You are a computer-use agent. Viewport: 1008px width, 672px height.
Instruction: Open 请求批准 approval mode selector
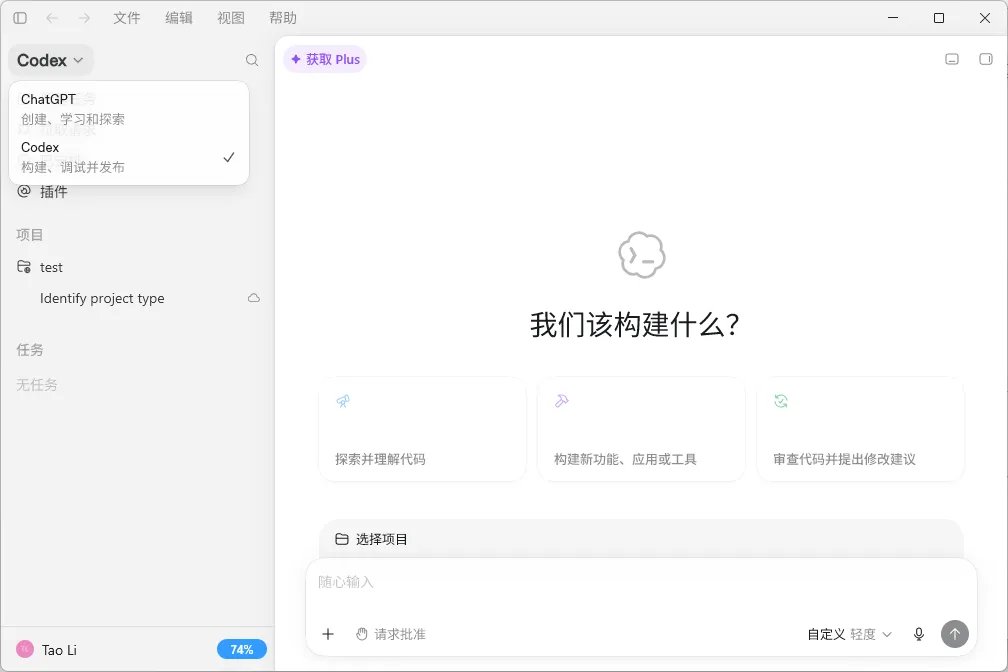tap(391, 634)
